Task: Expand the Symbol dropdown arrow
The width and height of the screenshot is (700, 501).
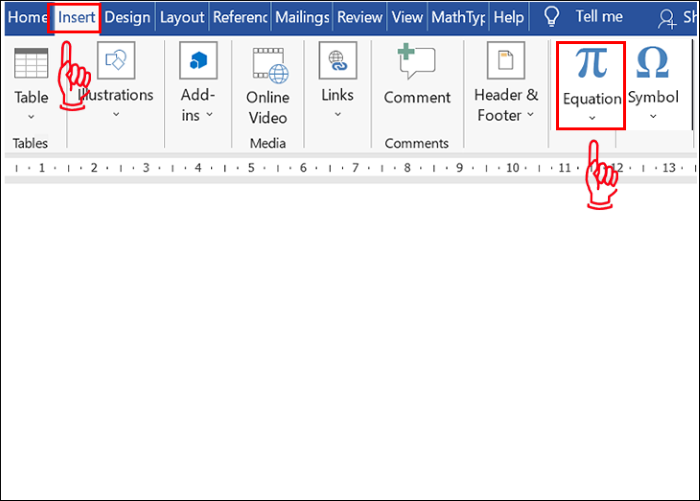Action: click(653, 116)
